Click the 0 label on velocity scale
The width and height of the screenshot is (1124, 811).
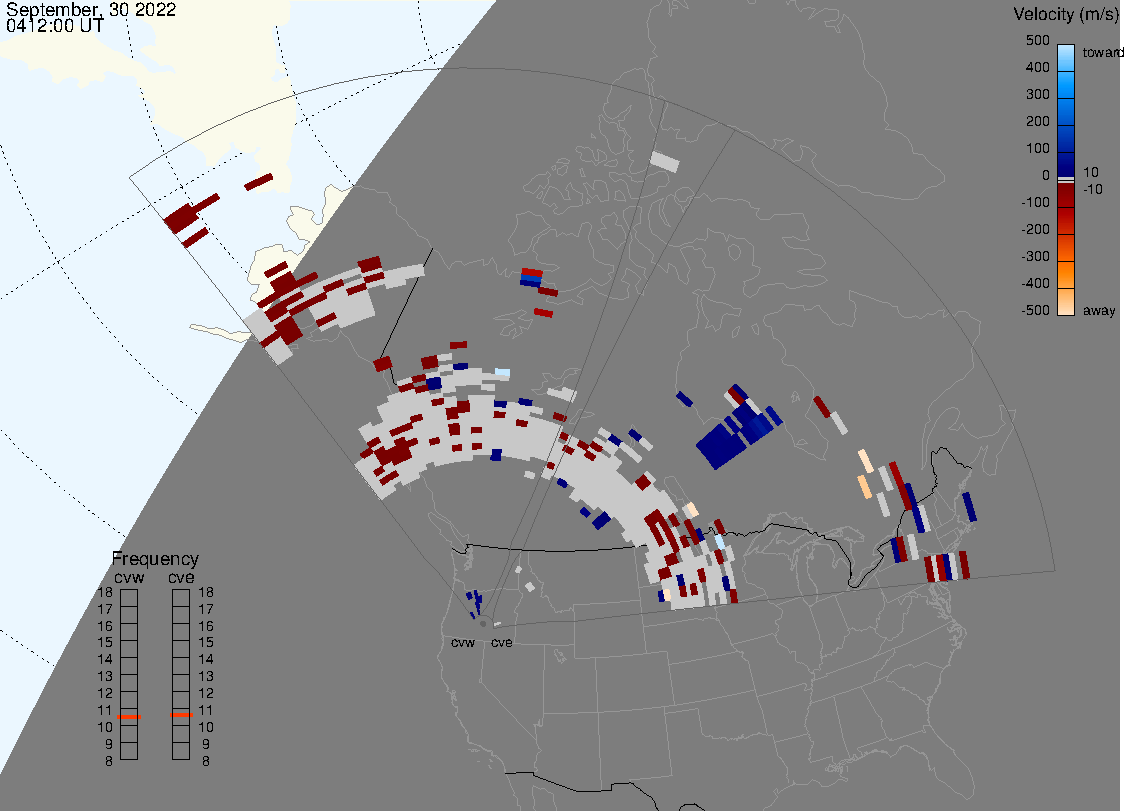(x=1046, y=176)
